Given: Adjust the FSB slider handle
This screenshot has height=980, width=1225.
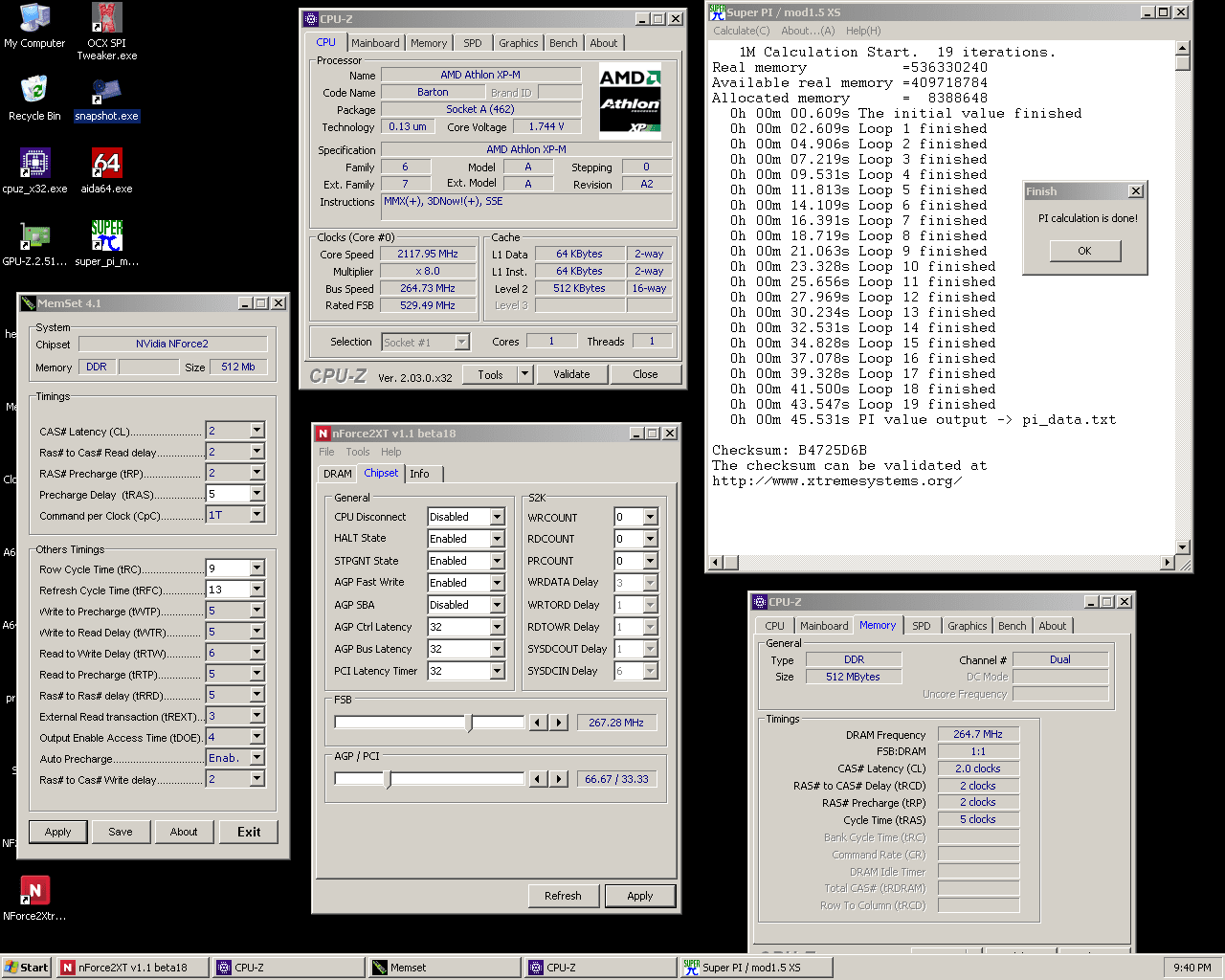Looking at the screenshot, I should 469,723.
